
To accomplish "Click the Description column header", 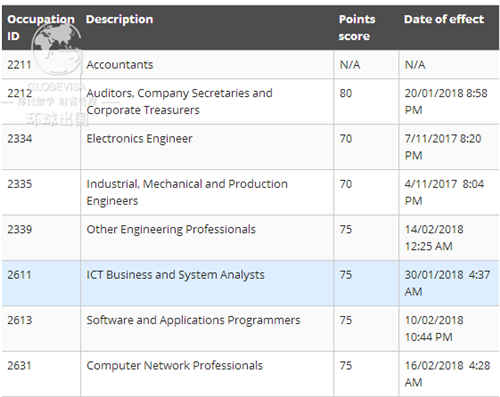I will pos(119,19).
